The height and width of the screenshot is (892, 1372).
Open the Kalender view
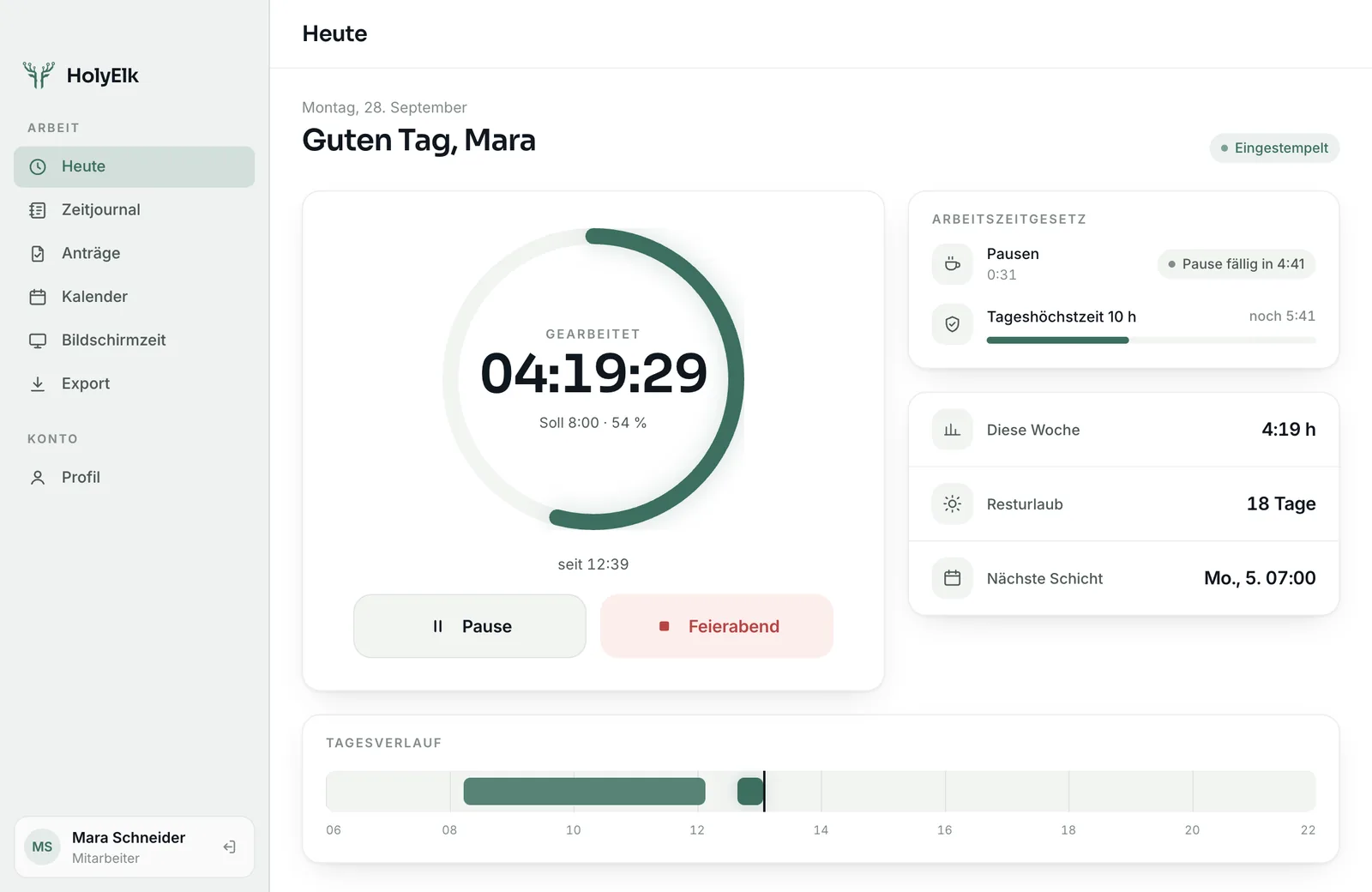click(x=134, y=297)
